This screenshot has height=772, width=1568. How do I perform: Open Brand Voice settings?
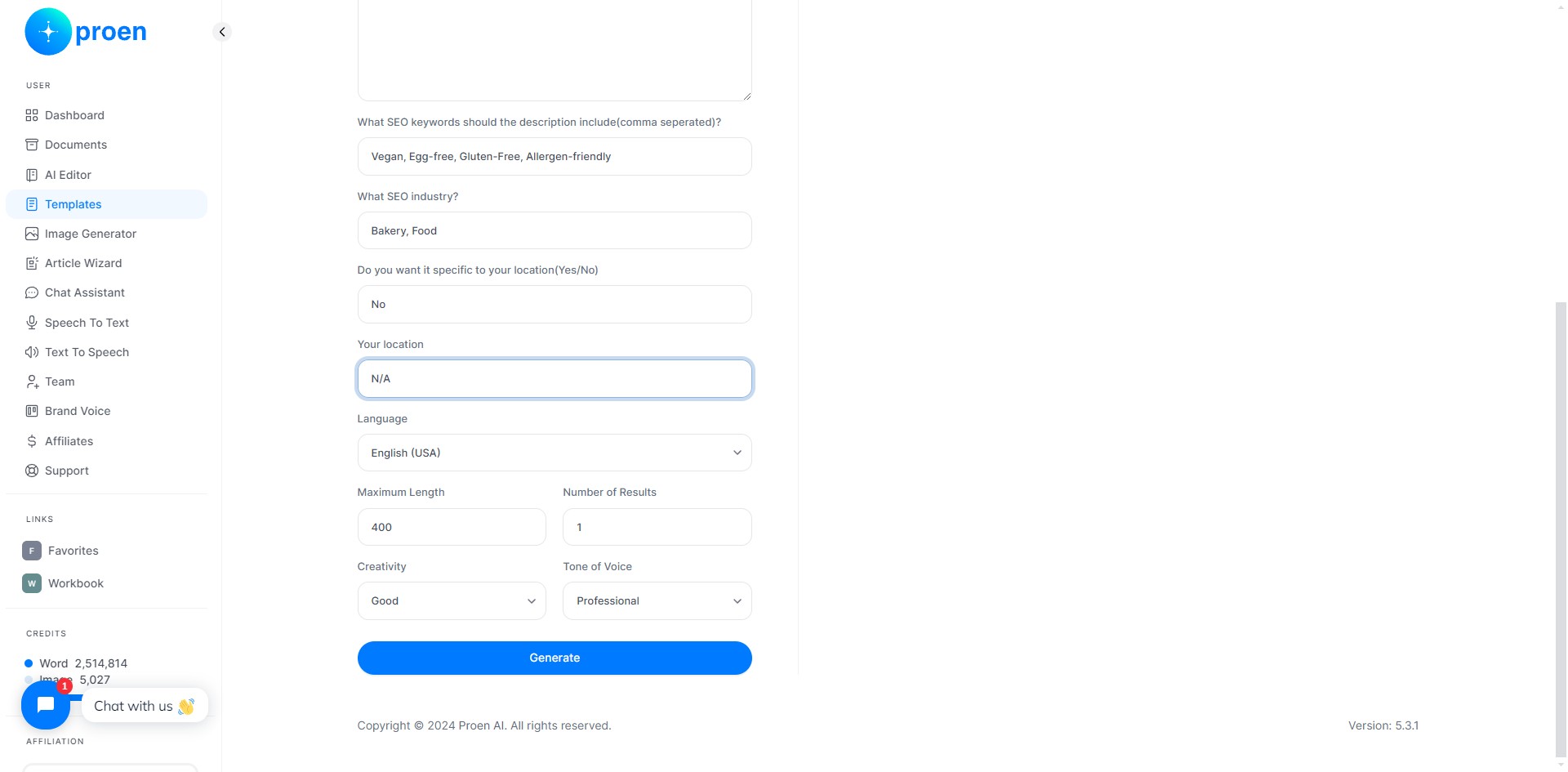106,411
